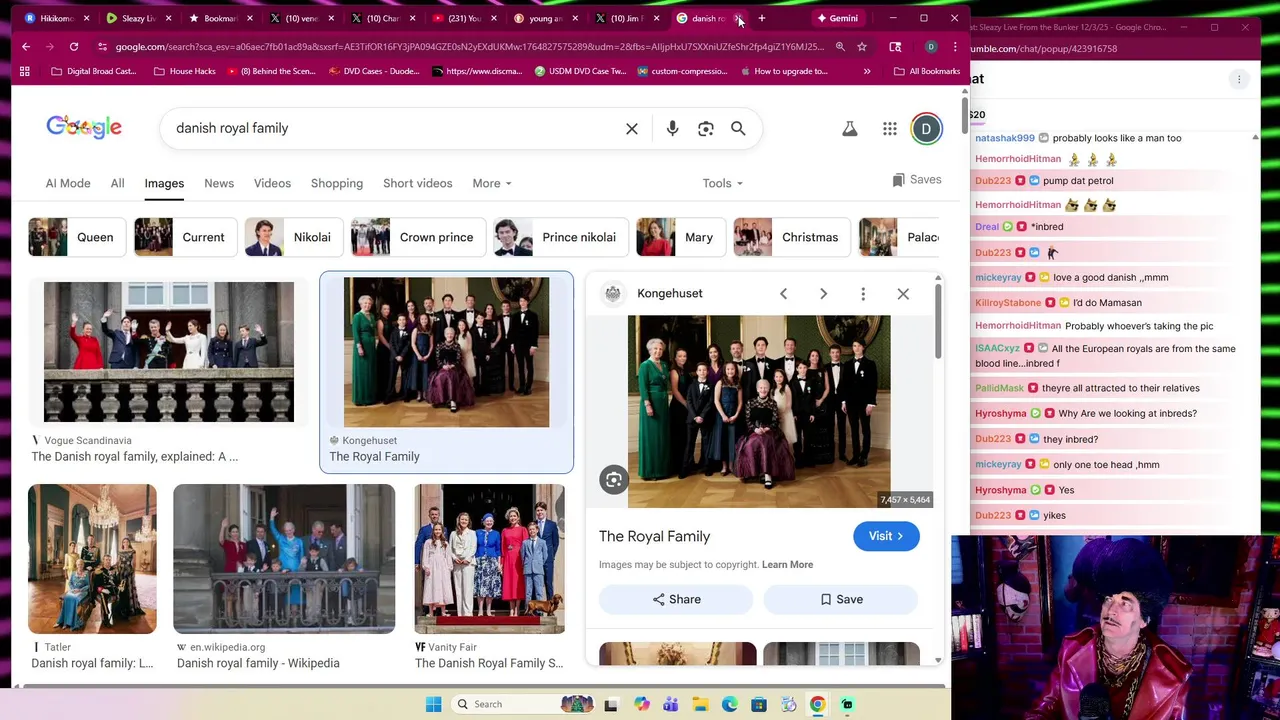
Task: Open bookmarks apps grid shortcut
Action: (x=24, y=71)
